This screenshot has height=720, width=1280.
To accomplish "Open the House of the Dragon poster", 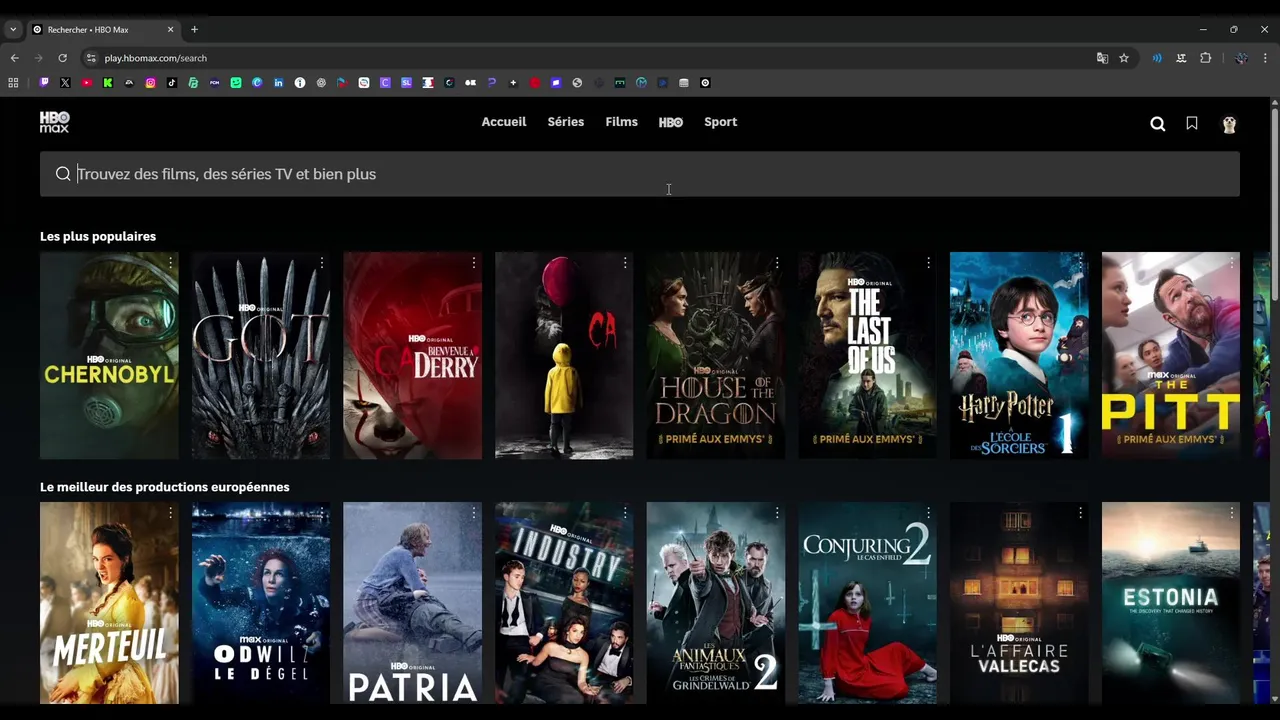I will point(716,356).
